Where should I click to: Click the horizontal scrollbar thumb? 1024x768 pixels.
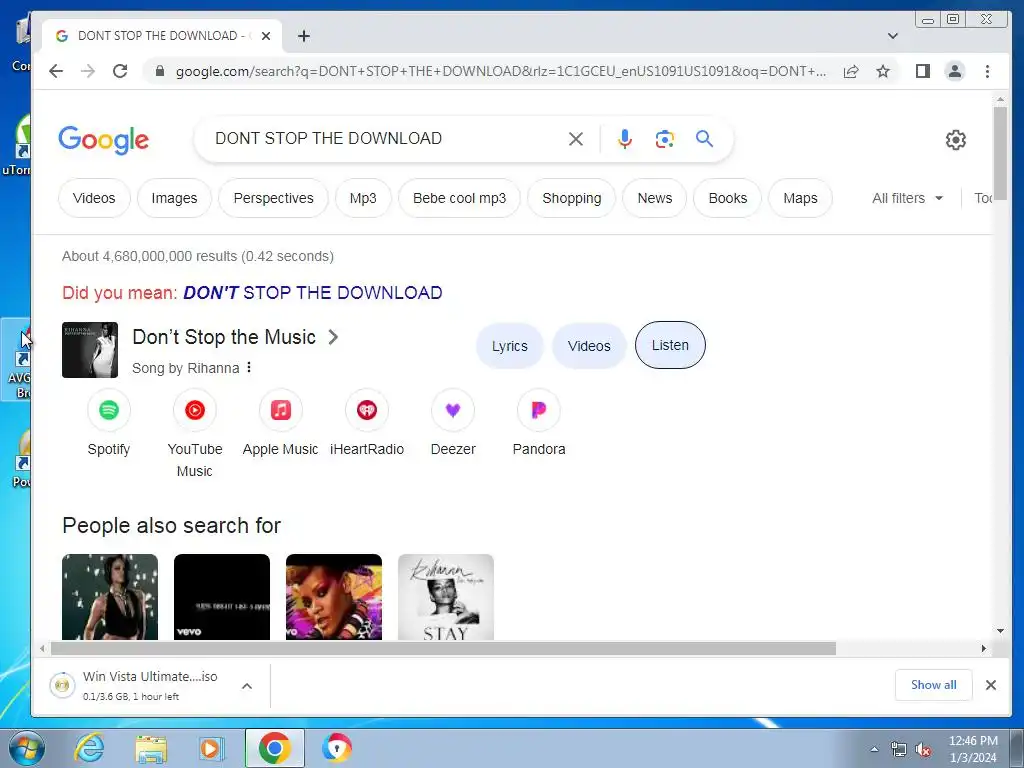click(443, 648)
